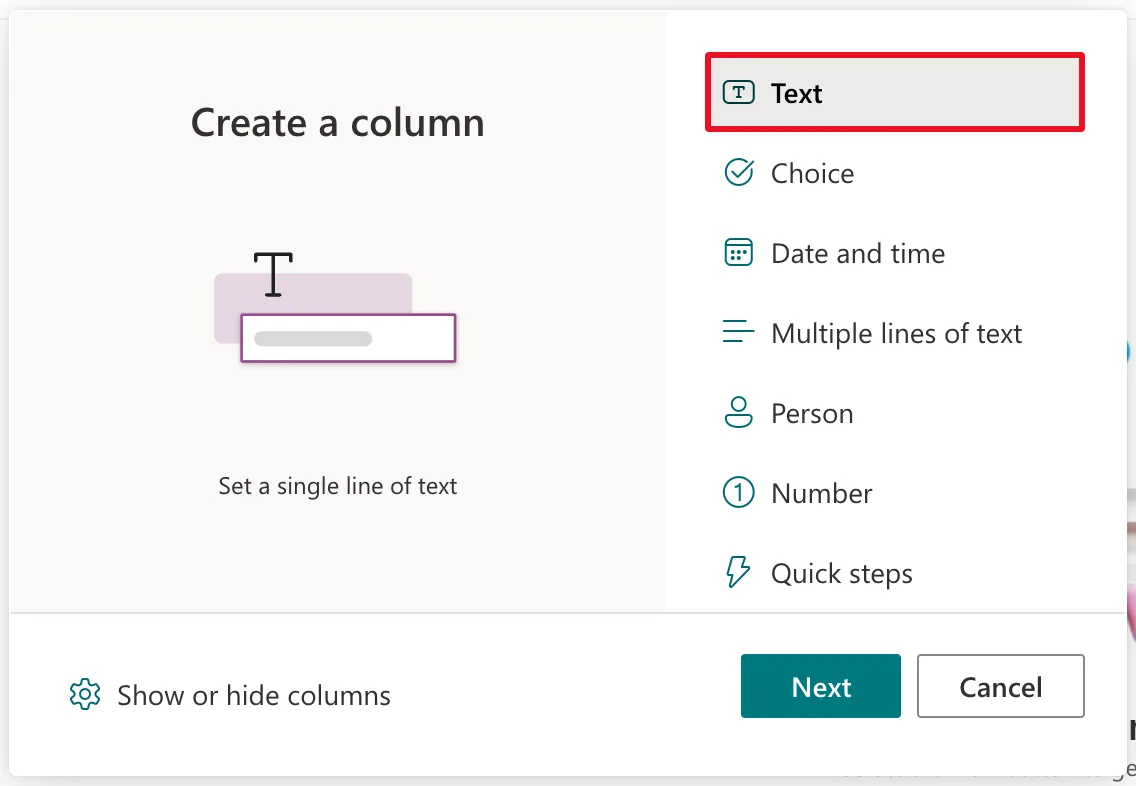Click the text column preview illustration

(x=335, y=306)
